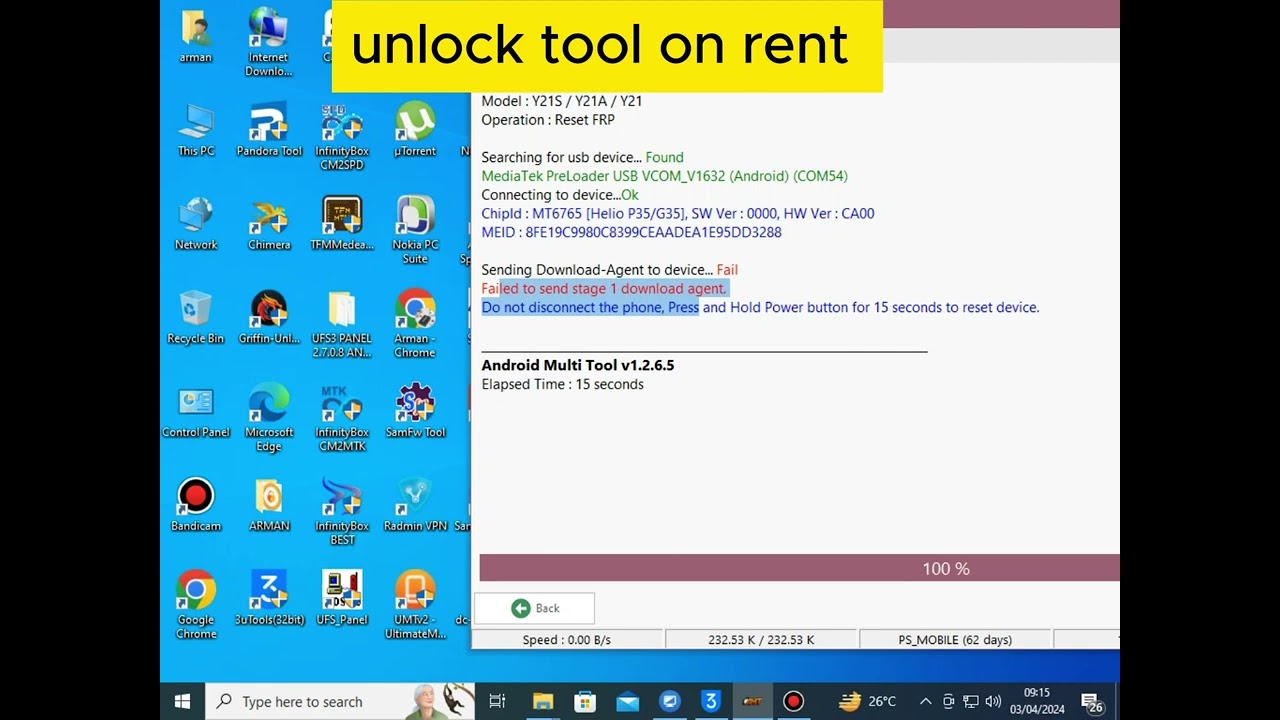This screenshot has width=1280, height=720.
Task: Open Arman - Chrome shortcut
Action: [415, 325]
